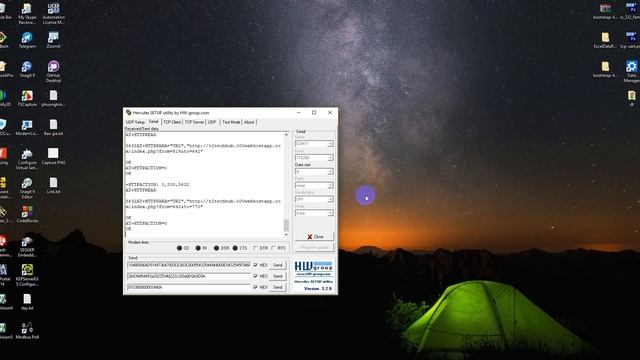This screenshot has width=640, height=360.
Task: Open the Snagit 9 Editor shortcut
Action: [27, 188]
